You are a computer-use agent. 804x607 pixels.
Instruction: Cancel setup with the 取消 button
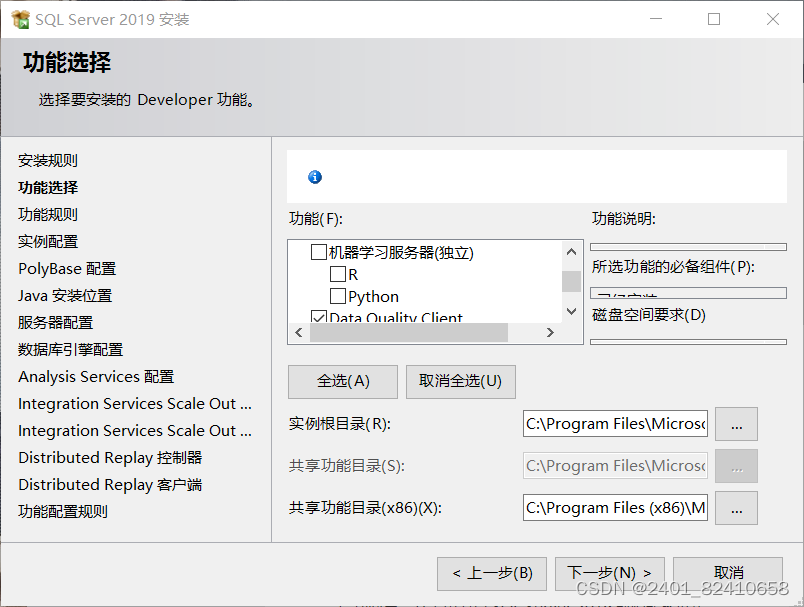[728, 573]
